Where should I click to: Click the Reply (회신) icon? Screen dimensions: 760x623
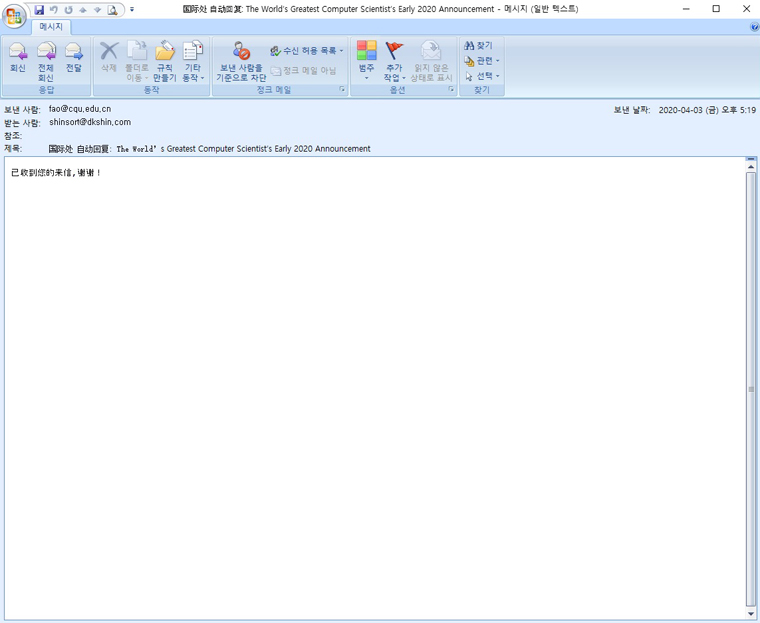click(18, 58)
